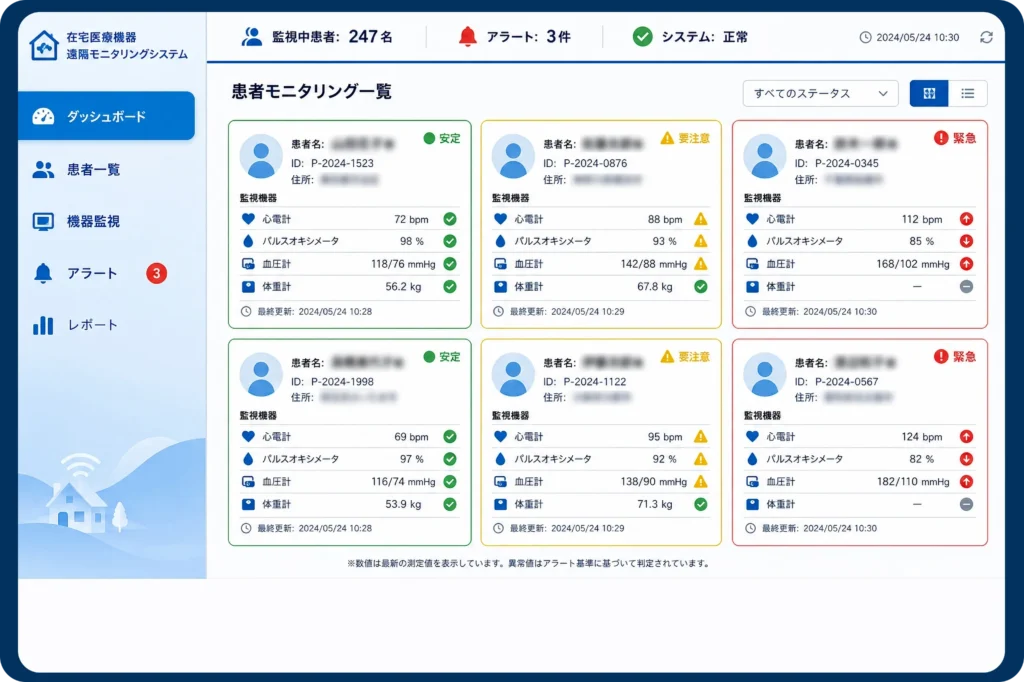Screen dimensions: 1024x682
Task: Switch to list view
Action: tap(968, 93)
